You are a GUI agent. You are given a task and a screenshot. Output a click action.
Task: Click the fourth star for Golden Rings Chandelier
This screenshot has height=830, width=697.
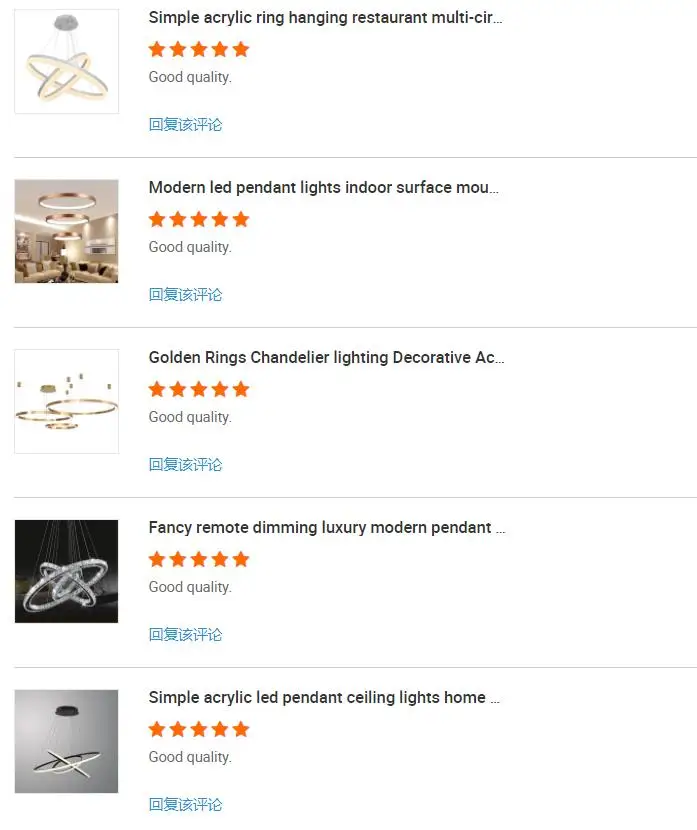220,389
